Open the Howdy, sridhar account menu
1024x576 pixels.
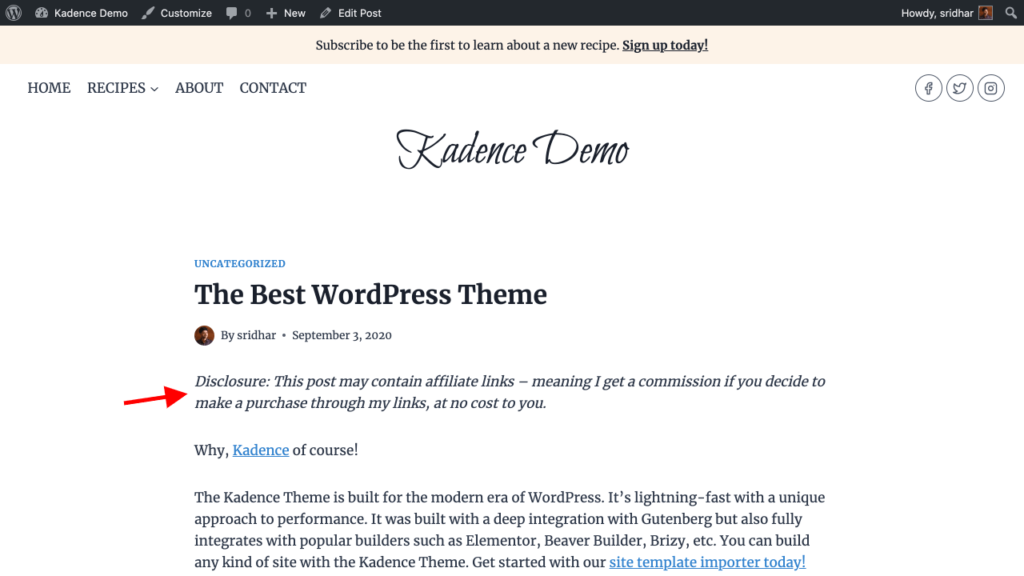(946, 13)
